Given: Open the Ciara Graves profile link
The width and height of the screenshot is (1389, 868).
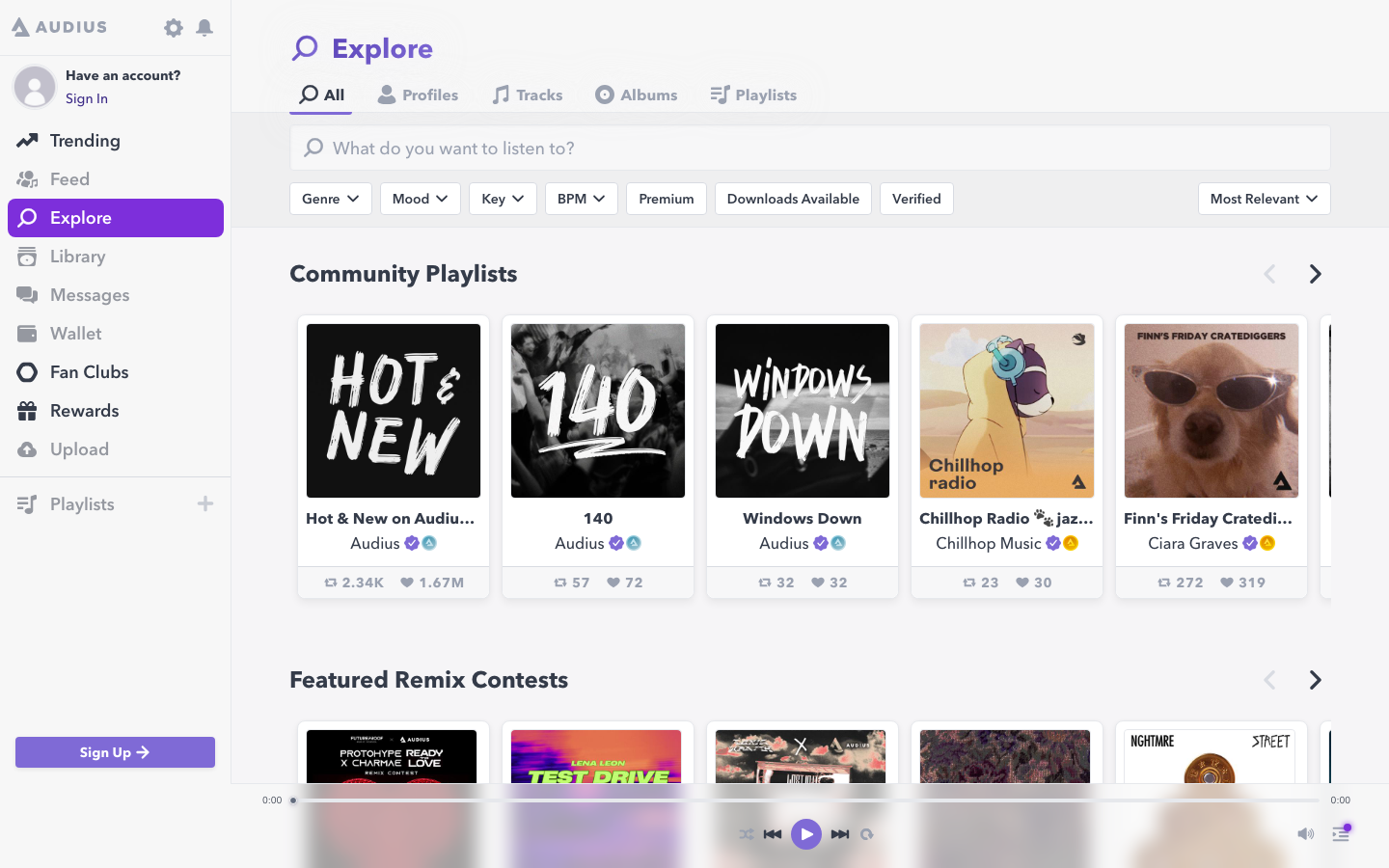Looking at the screenshot, I should (1193, 543).
